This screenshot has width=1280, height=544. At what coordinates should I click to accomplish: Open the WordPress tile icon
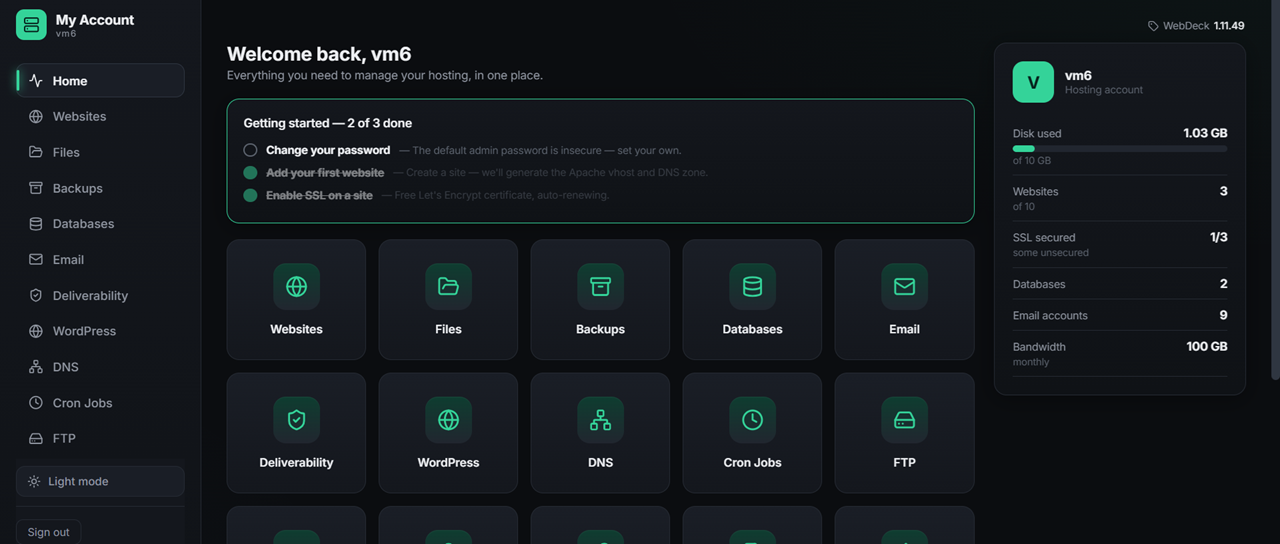(448, 420)
